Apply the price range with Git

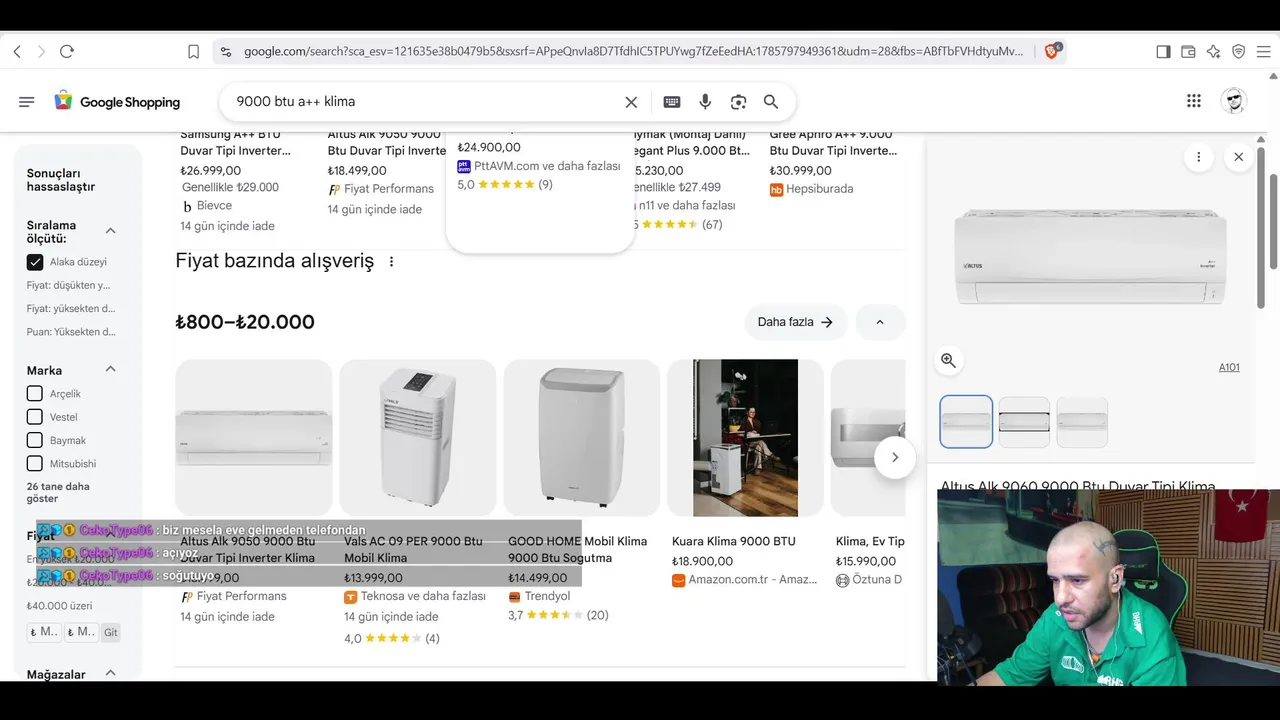pos(111,632)
